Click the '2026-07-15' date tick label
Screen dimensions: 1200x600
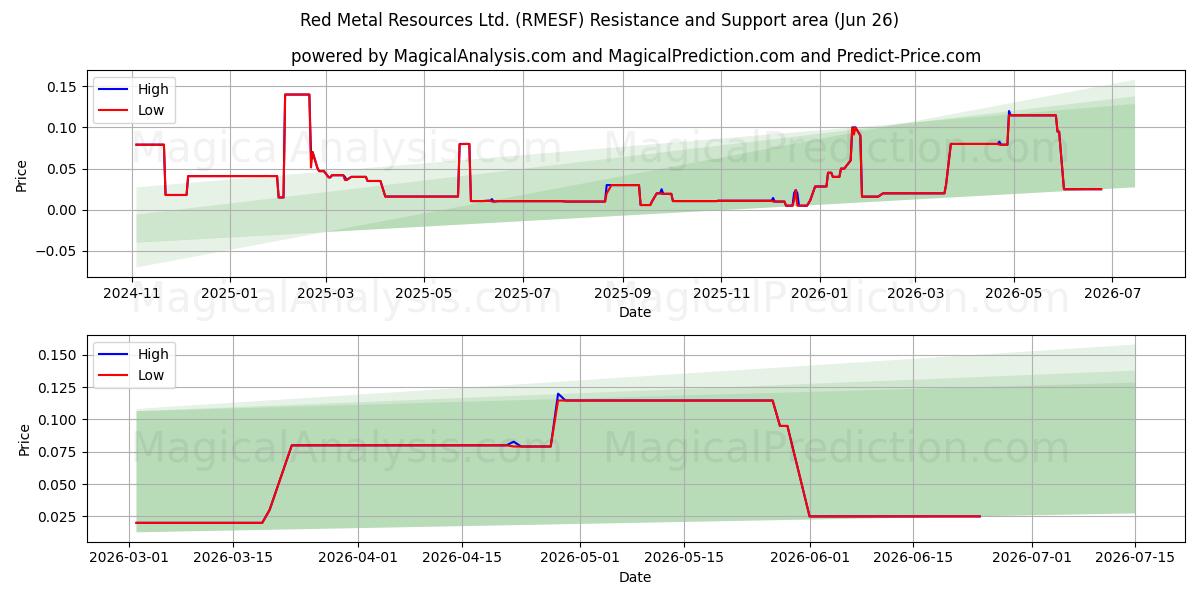[x=1134, y=558]
